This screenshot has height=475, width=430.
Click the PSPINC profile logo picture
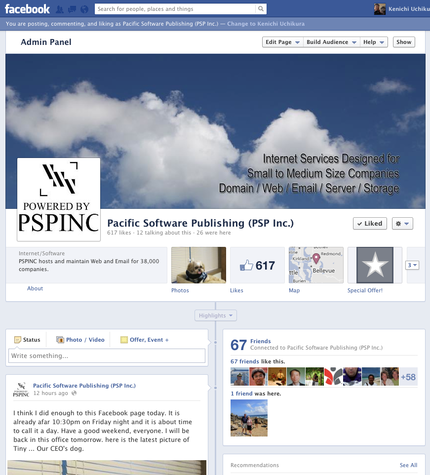59,199
